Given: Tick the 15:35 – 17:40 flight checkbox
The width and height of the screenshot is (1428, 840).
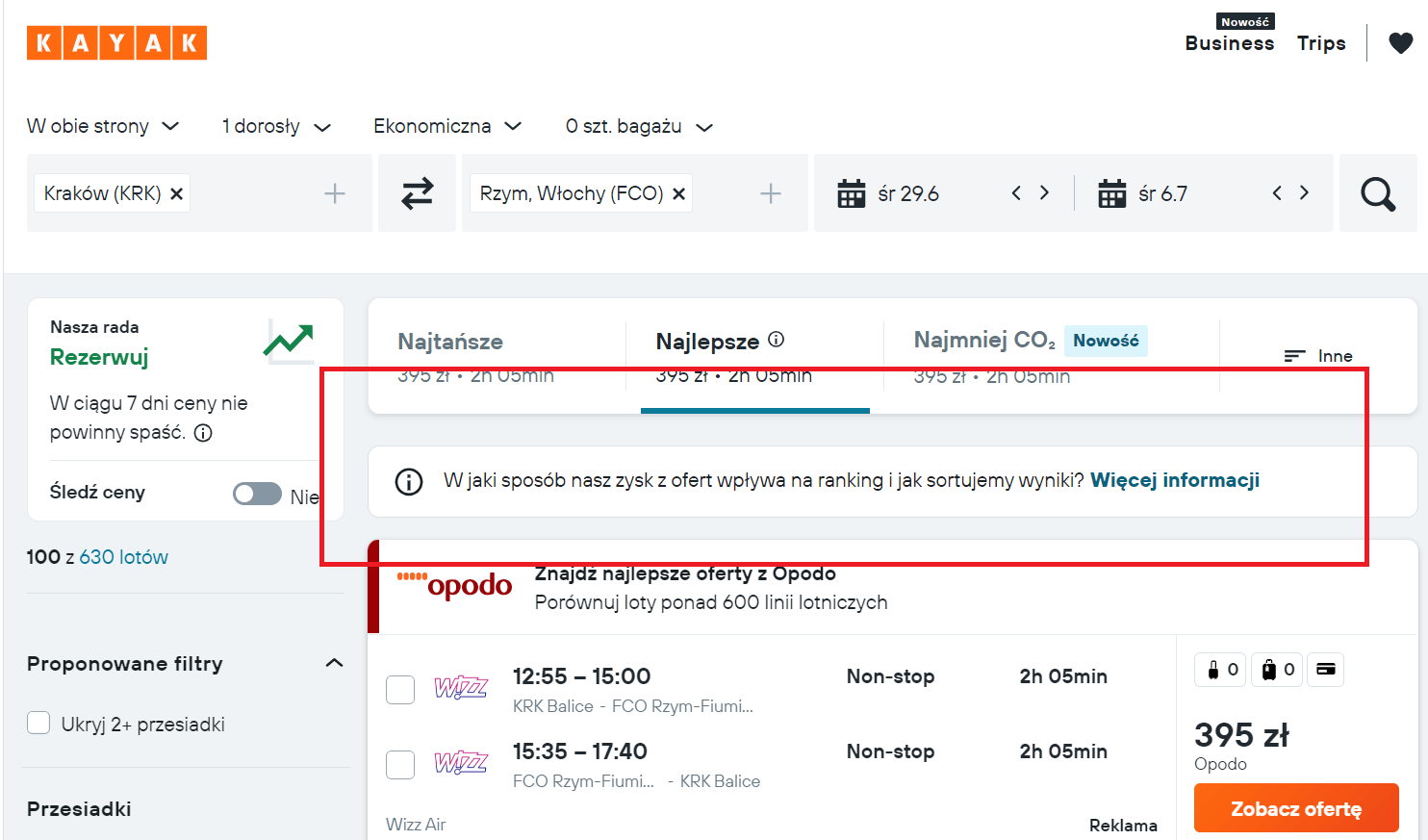Looking at the screenshot, I should coord(400,764).
